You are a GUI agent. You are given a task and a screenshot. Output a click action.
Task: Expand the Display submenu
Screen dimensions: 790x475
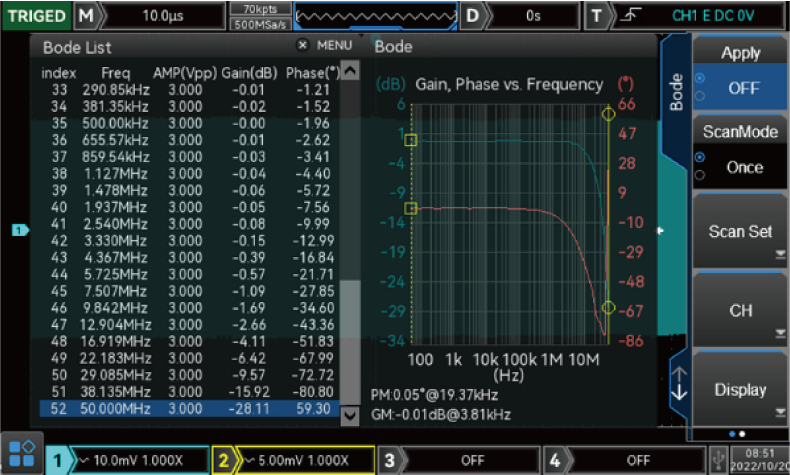click(x=740, y=390)
